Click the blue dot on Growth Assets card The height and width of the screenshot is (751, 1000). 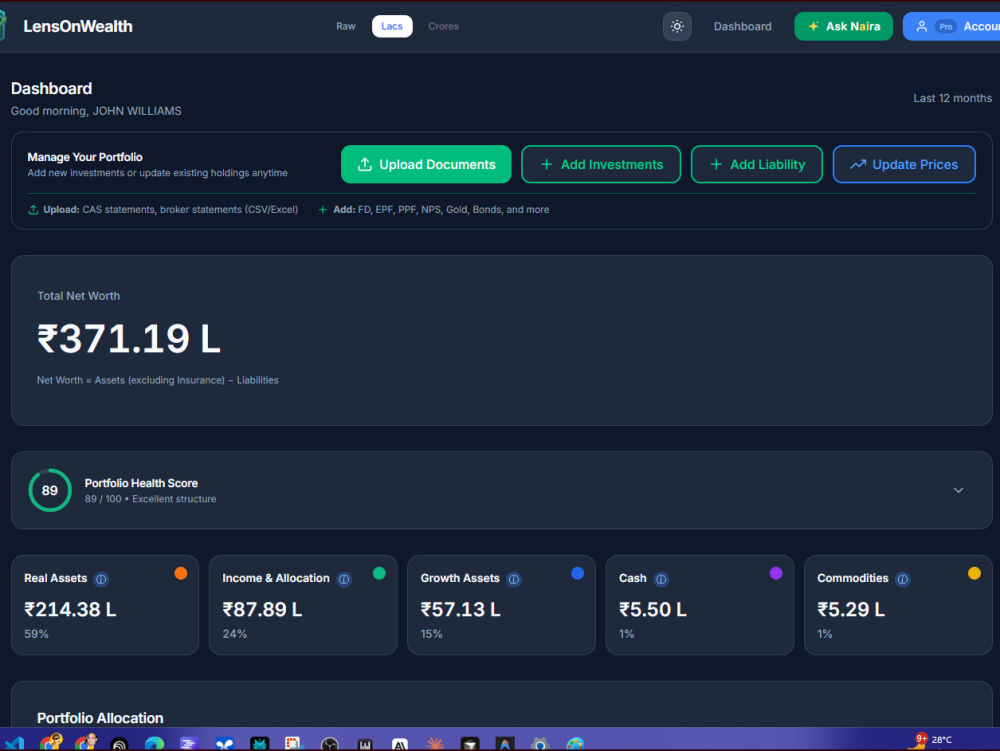(x=577, y=573)
